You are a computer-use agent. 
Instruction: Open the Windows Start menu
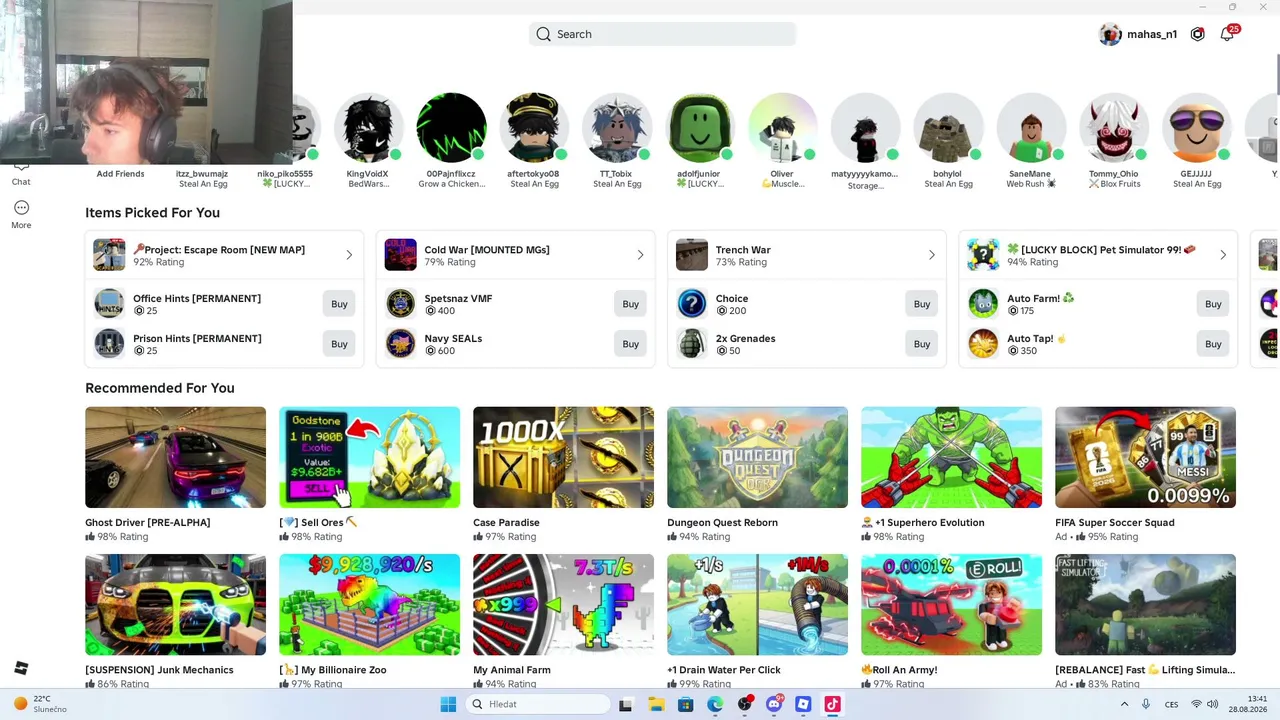tap(448, 704)
